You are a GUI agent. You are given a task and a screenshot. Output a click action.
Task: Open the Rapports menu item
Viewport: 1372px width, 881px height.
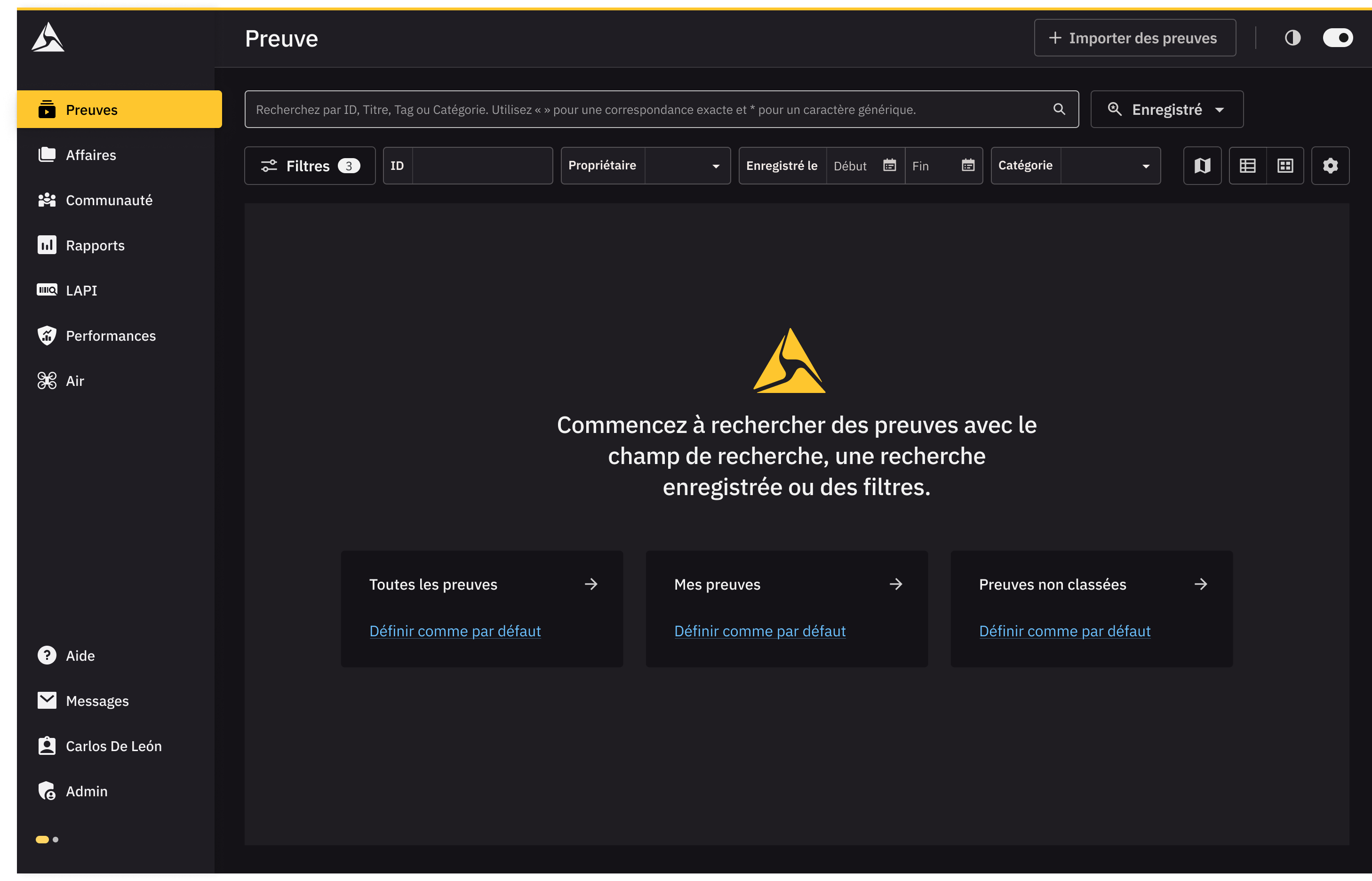click(95, 245)
